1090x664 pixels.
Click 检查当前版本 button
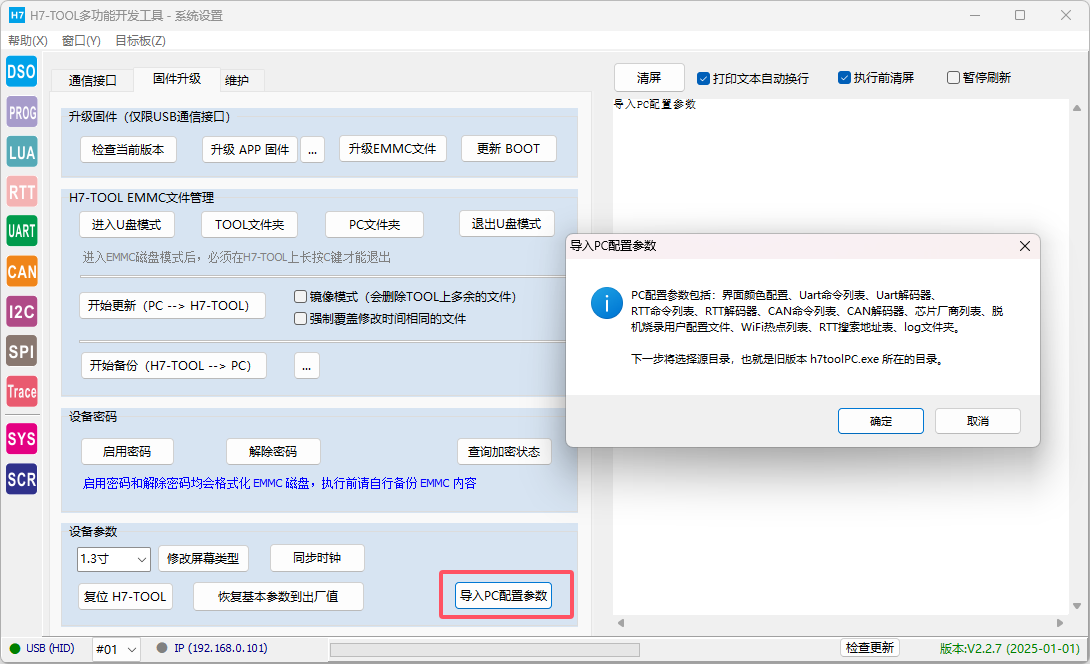(128, 149)
